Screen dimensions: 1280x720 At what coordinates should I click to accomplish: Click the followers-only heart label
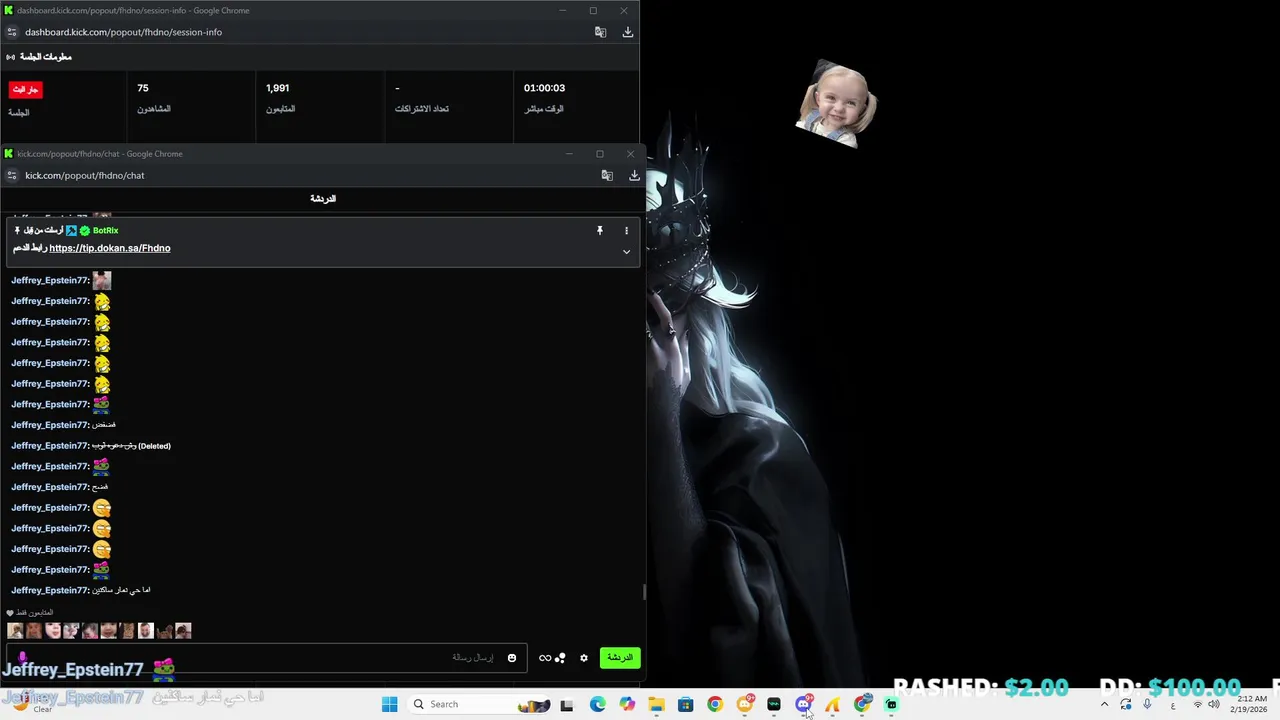click(x=30, y=612)
